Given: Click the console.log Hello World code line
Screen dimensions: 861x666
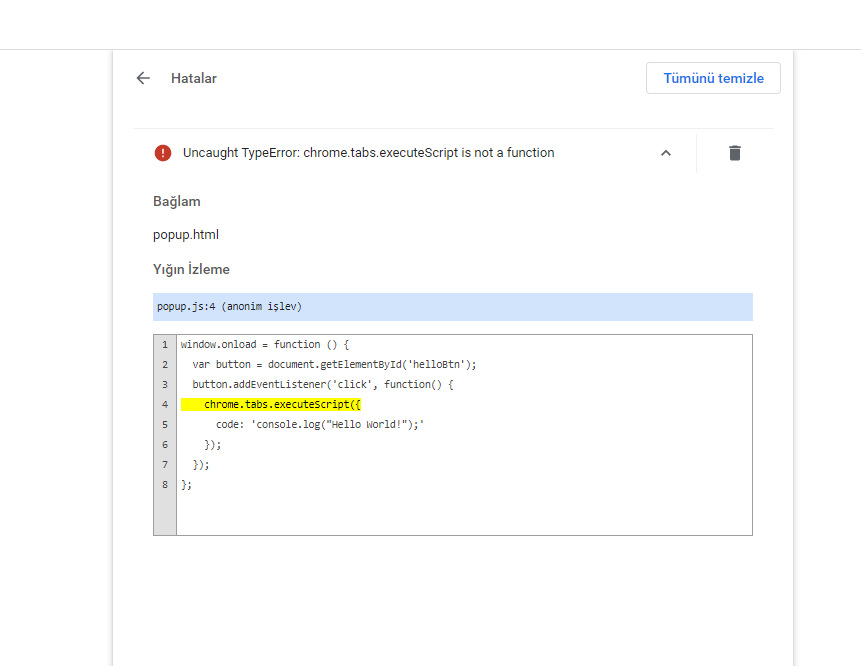Looking at the screenshot, I should (320, 424).
